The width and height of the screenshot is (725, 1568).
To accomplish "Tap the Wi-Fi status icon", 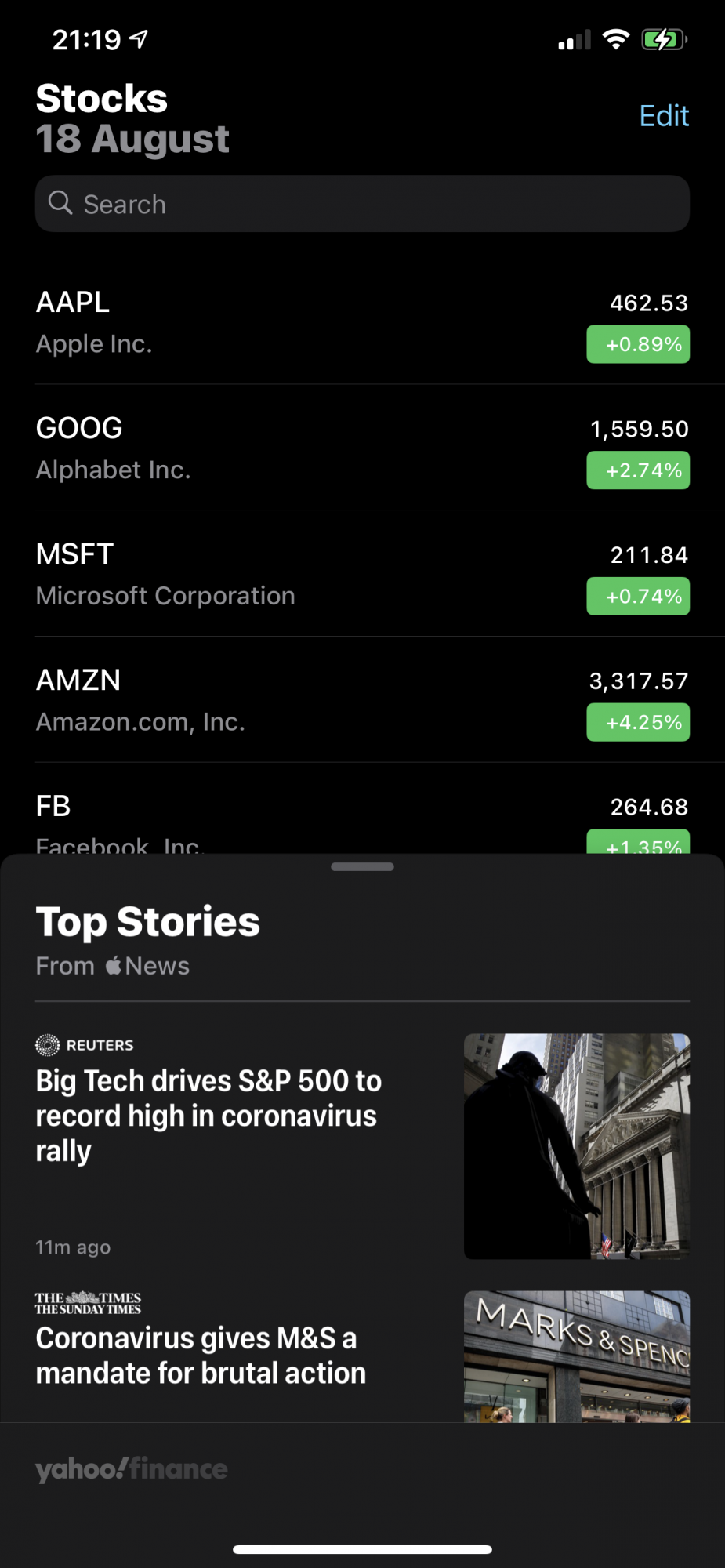I will coord(616,39).
